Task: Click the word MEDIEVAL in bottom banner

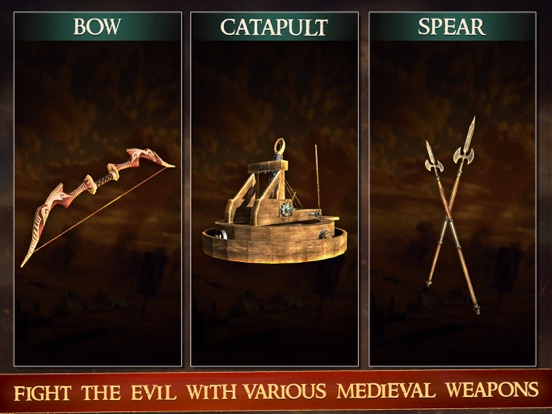Action: click(386, 391)
